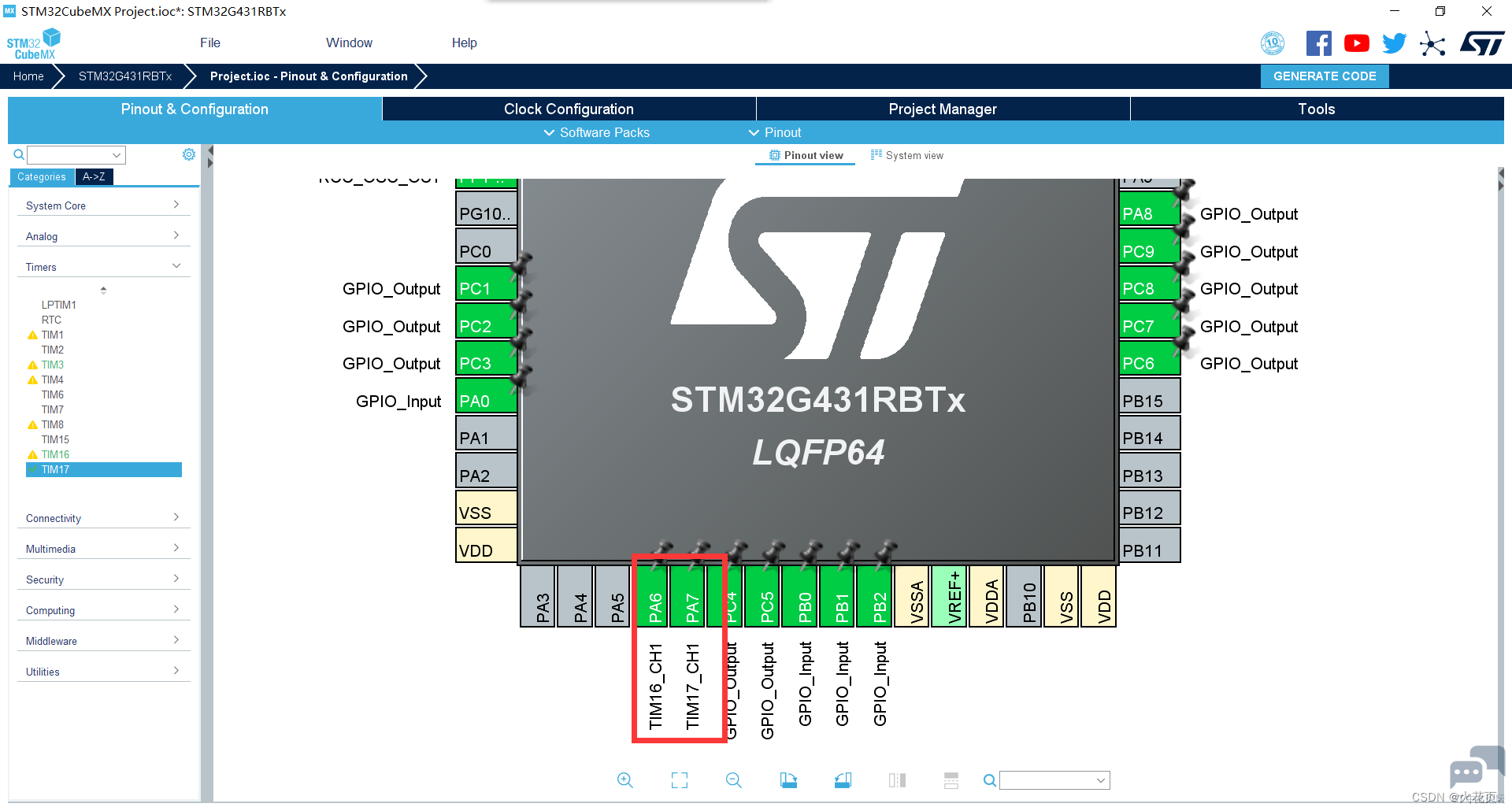This screenshot has height=811, width=1512.
Task: Open the pin search dropdown at bottom
Action: (1100, 780)
